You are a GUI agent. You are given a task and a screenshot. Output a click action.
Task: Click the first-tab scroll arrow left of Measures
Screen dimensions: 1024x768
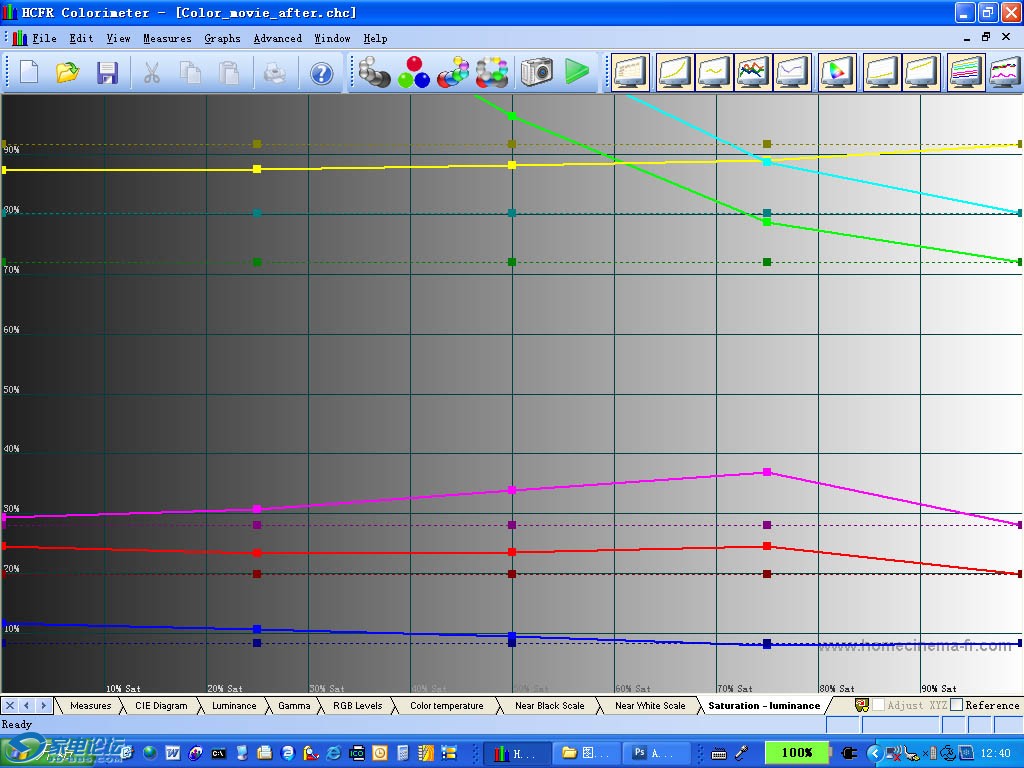[x=10, y=705]
